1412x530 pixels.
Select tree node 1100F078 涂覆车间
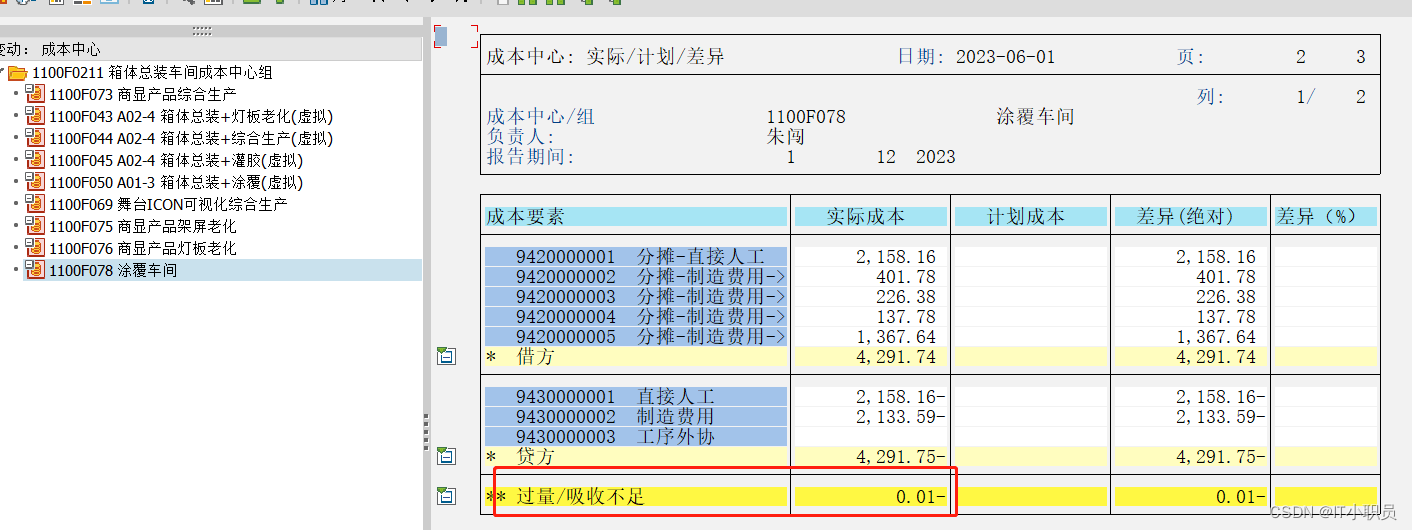pos(112,270)
